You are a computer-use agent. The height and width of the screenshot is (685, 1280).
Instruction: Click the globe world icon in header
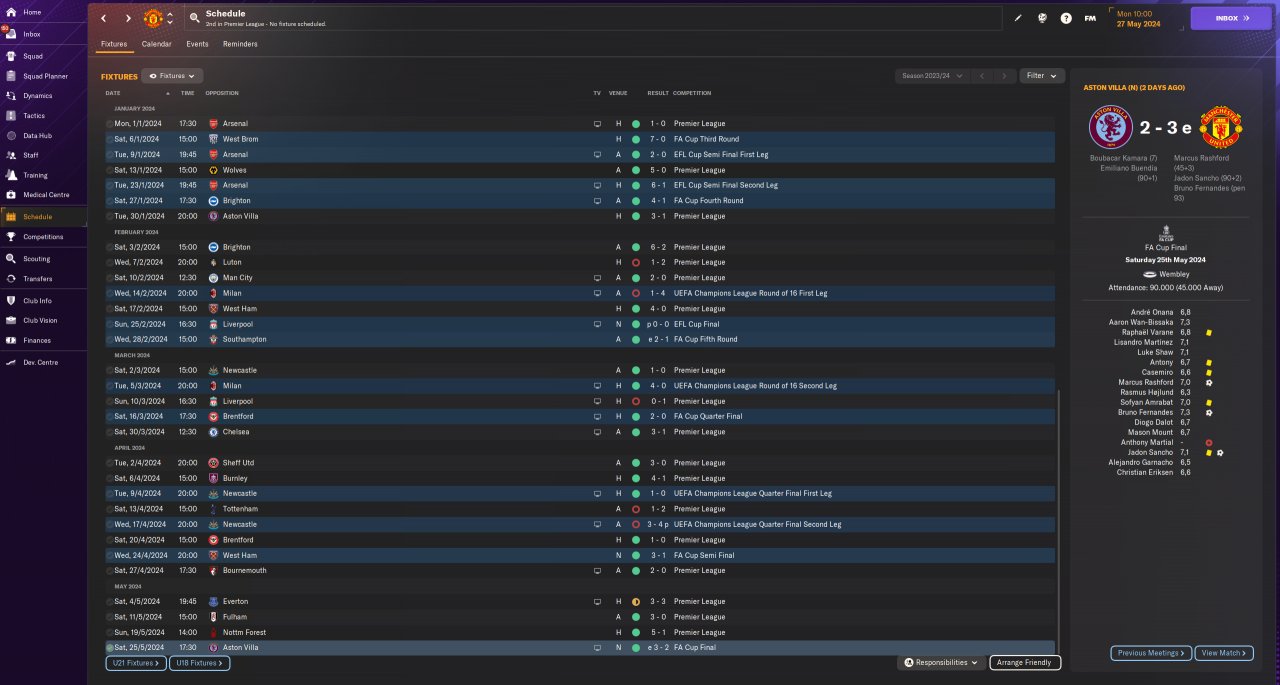1042,18
